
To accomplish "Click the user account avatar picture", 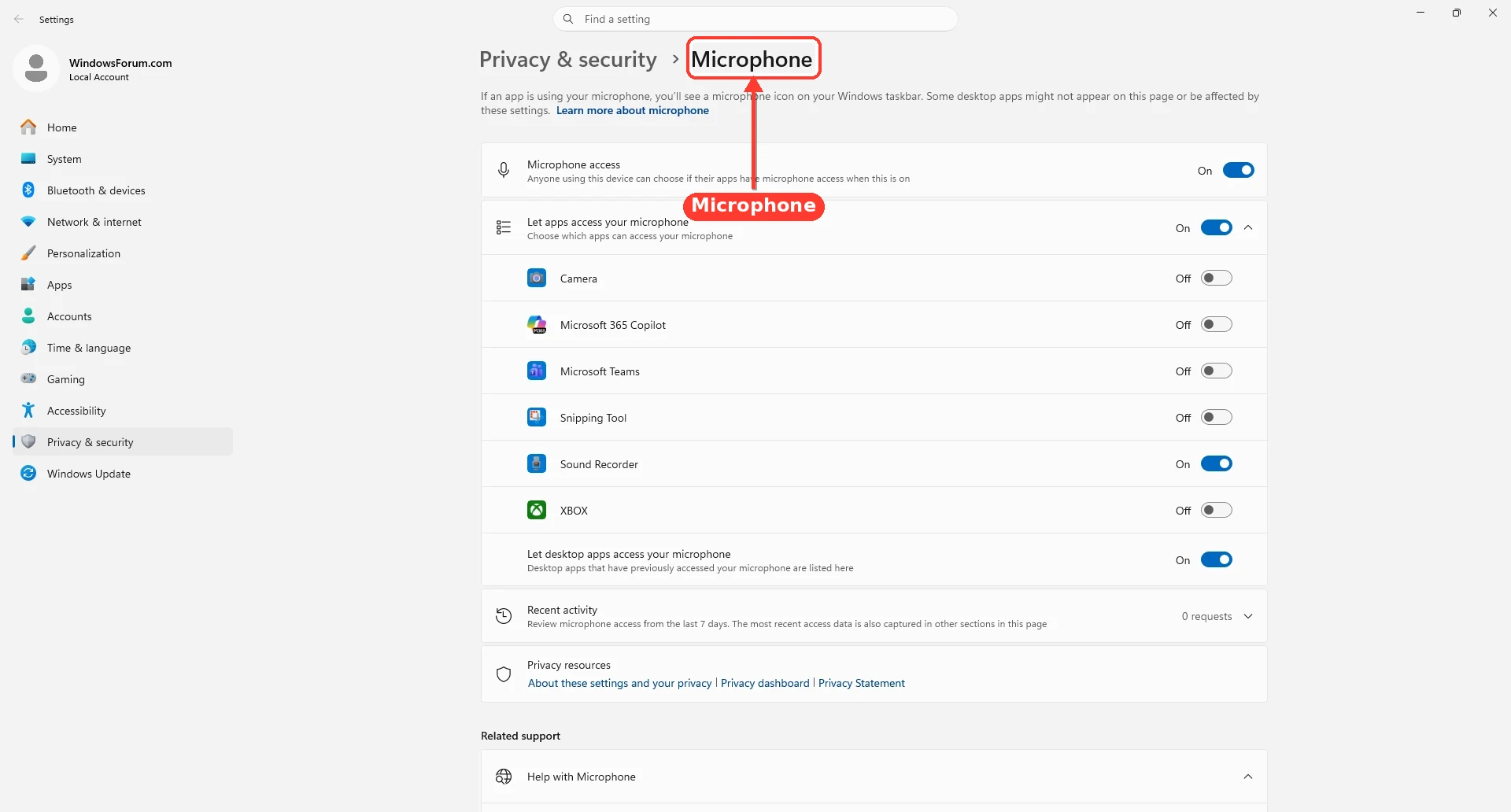I will (36, 68).
